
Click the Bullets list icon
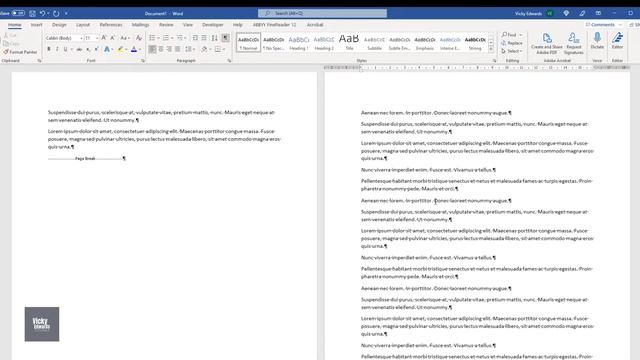pos(152,38)
